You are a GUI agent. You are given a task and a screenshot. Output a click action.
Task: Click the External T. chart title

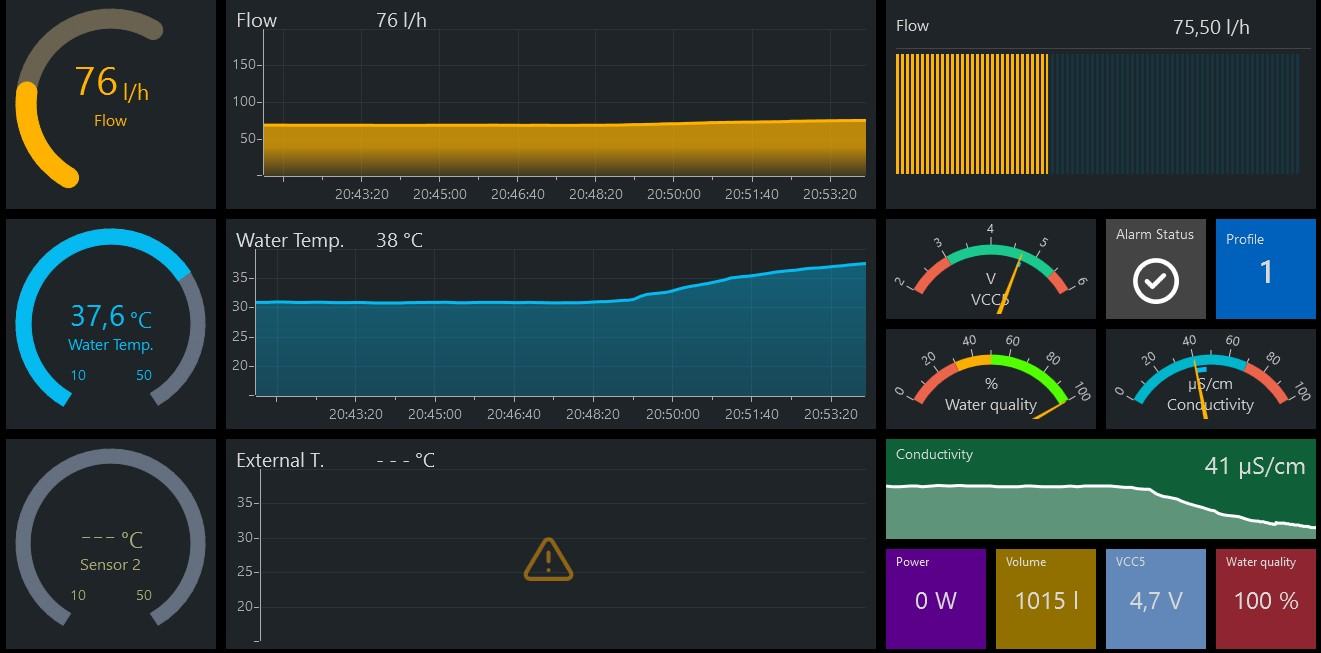(280, 461)
